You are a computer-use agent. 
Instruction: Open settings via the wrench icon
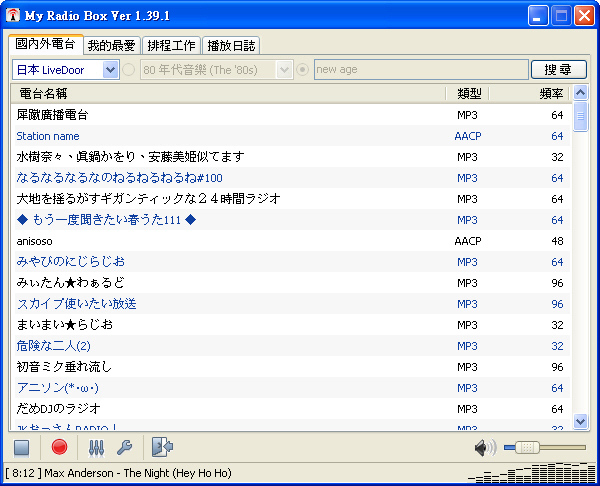click(x=124, y=447)
